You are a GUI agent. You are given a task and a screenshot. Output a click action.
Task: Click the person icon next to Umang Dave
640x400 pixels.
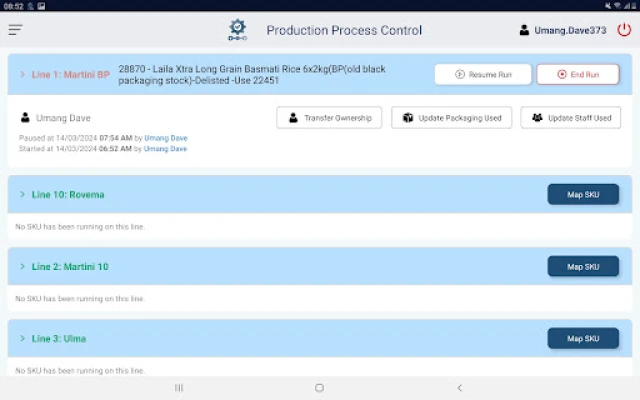tap(26, 118)
